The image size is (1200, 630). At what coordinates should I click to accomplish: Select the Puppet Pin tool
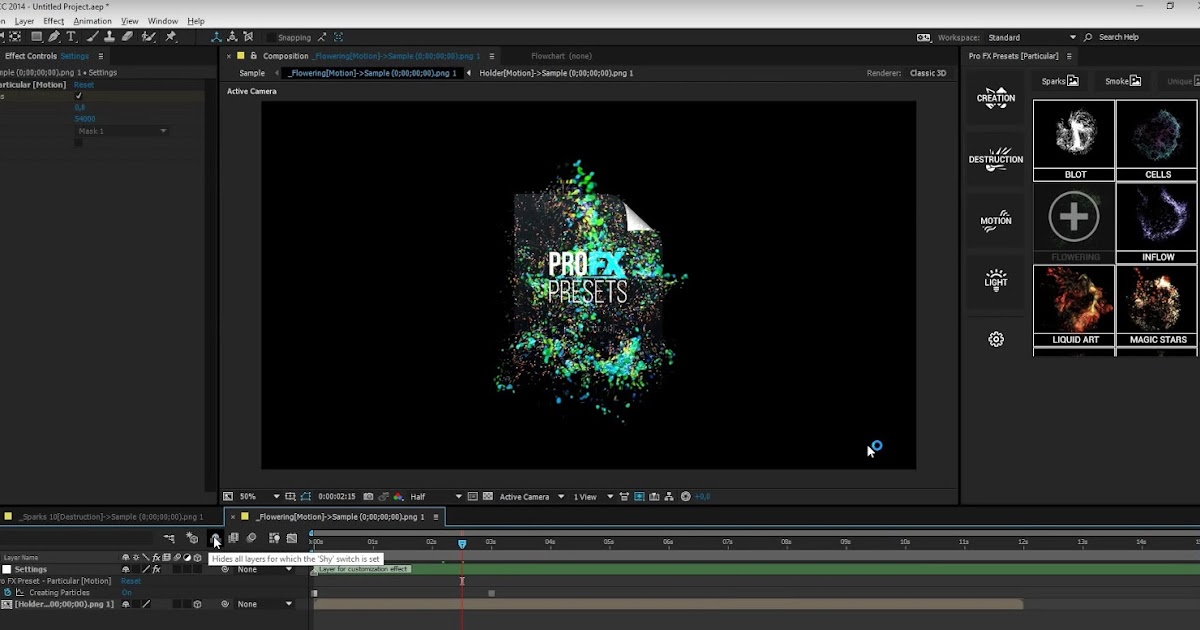[173, 36]
